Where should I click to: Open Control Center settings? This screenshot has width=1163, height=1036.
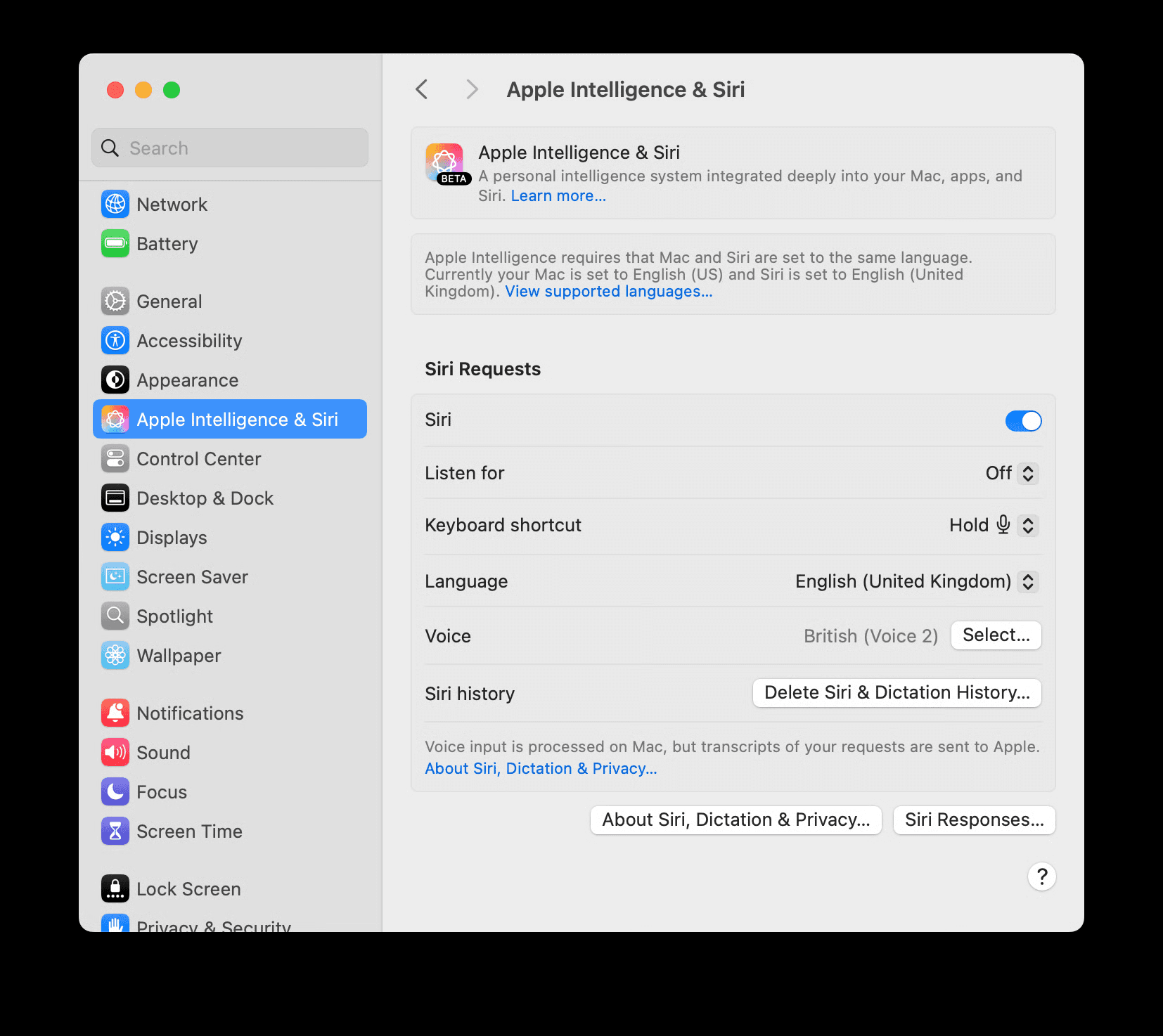[199, 458]
